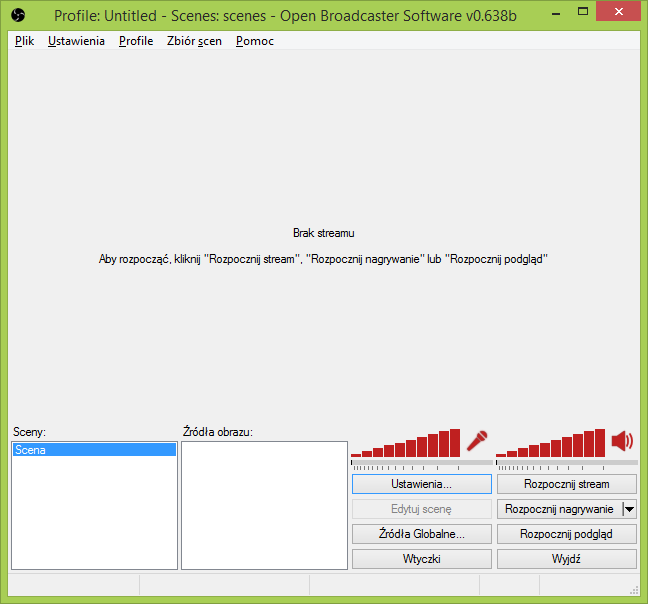This screenshot has height=604, width=648.
Task: Click the Wyjdź exit button
Action: (x=567, y=559)
